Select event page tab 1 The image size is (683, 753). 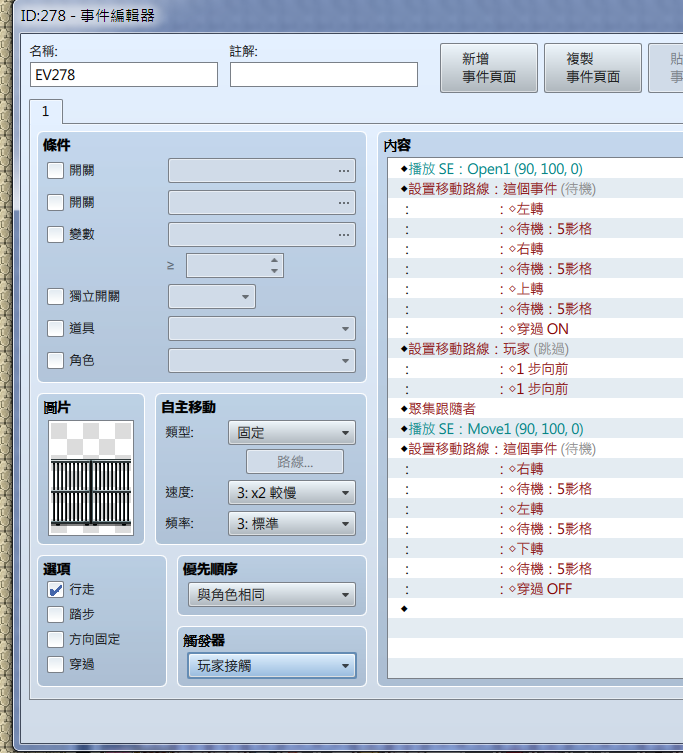pyautogui.click(x=46, y=111)
